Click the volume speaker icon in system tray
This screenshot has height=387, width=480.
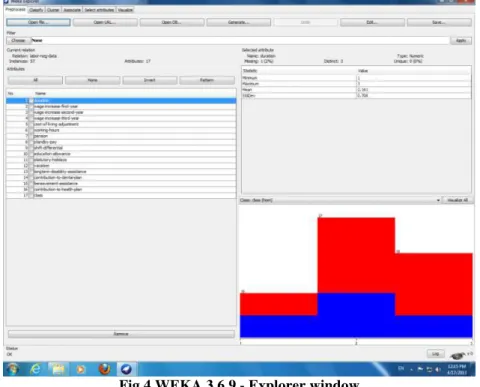tap(438, 369)
